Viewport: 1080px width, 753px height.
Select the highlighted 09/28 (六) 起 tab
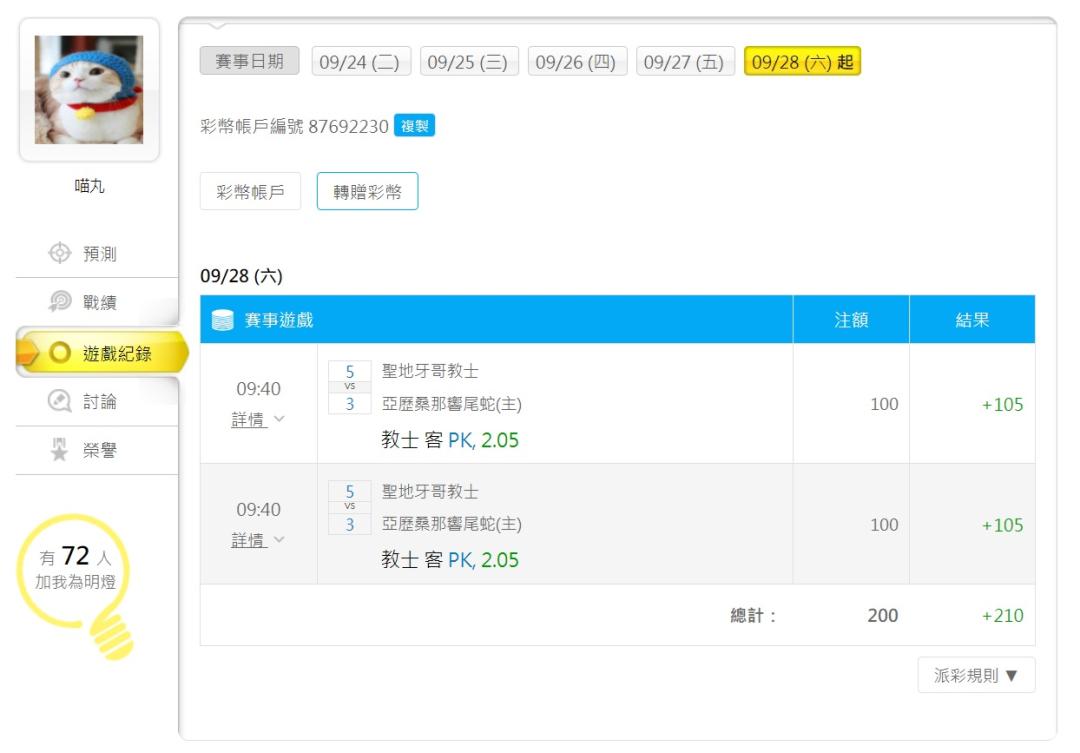tap(802, 62)
